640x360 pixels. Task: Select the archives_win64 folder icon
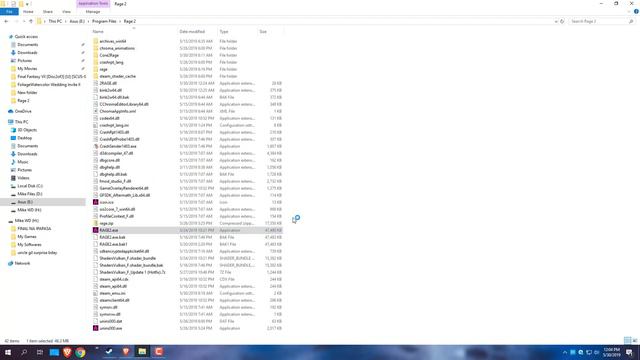click(x=96, y=41)
